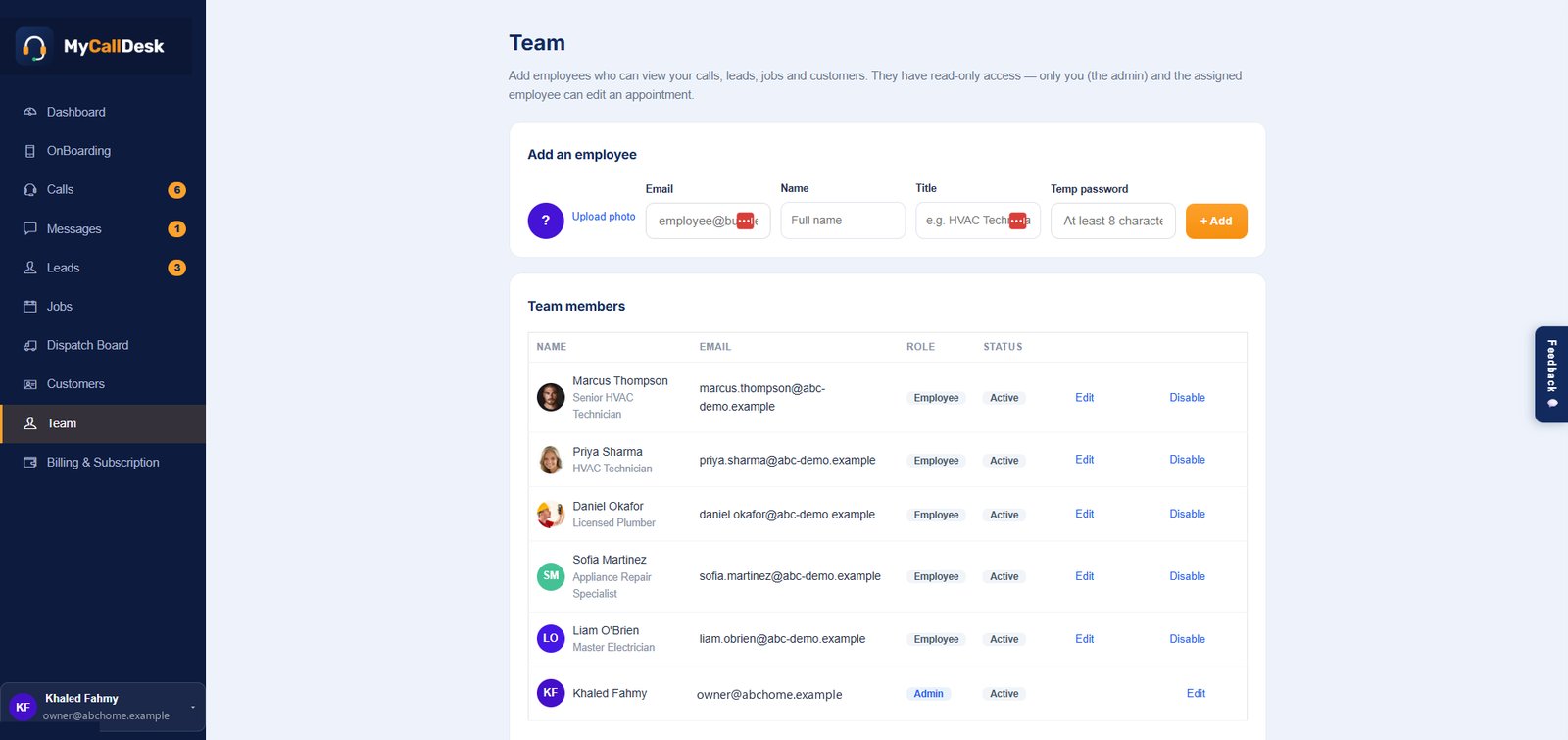Click the Jobs calendar icon

(x=30, y=307)
